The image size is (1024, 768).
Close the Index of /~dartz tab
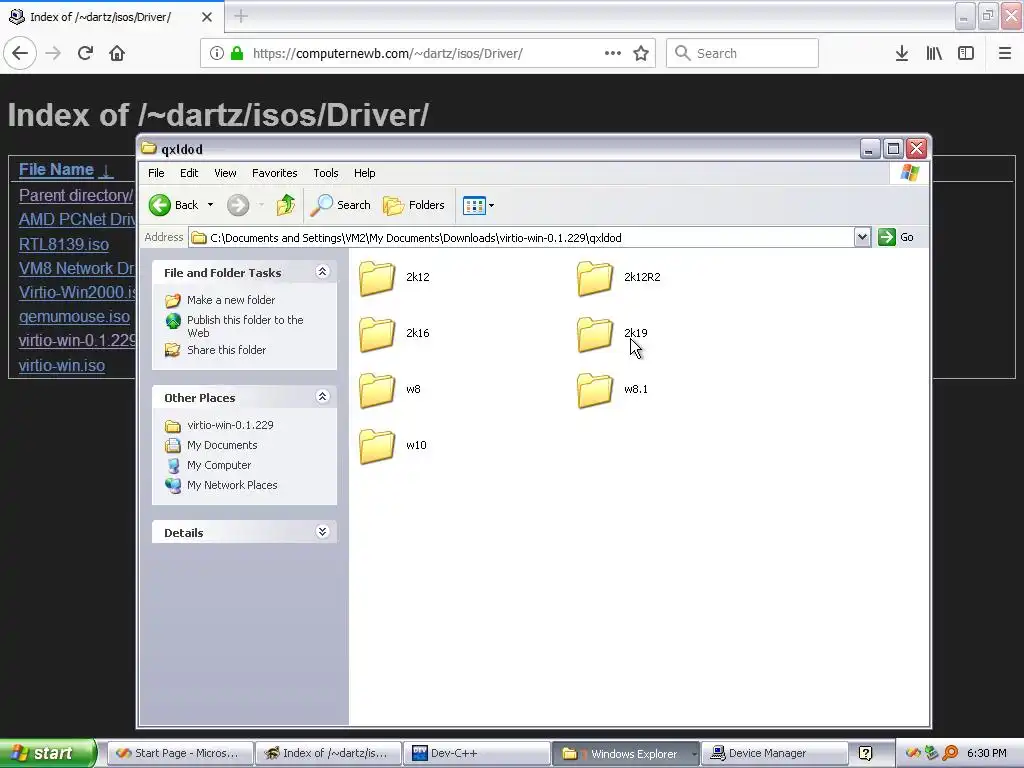tap(206, 17)
